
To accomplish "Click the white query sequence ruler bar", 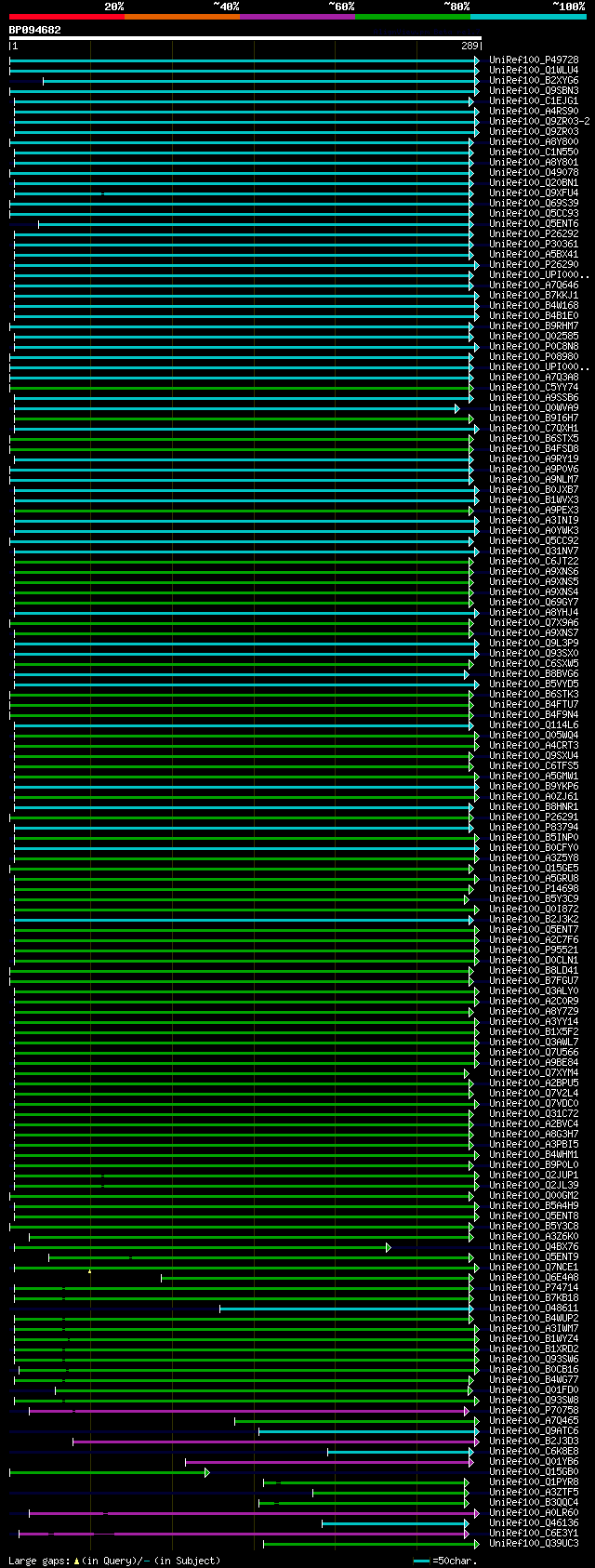I will click(x=245, y=38).
